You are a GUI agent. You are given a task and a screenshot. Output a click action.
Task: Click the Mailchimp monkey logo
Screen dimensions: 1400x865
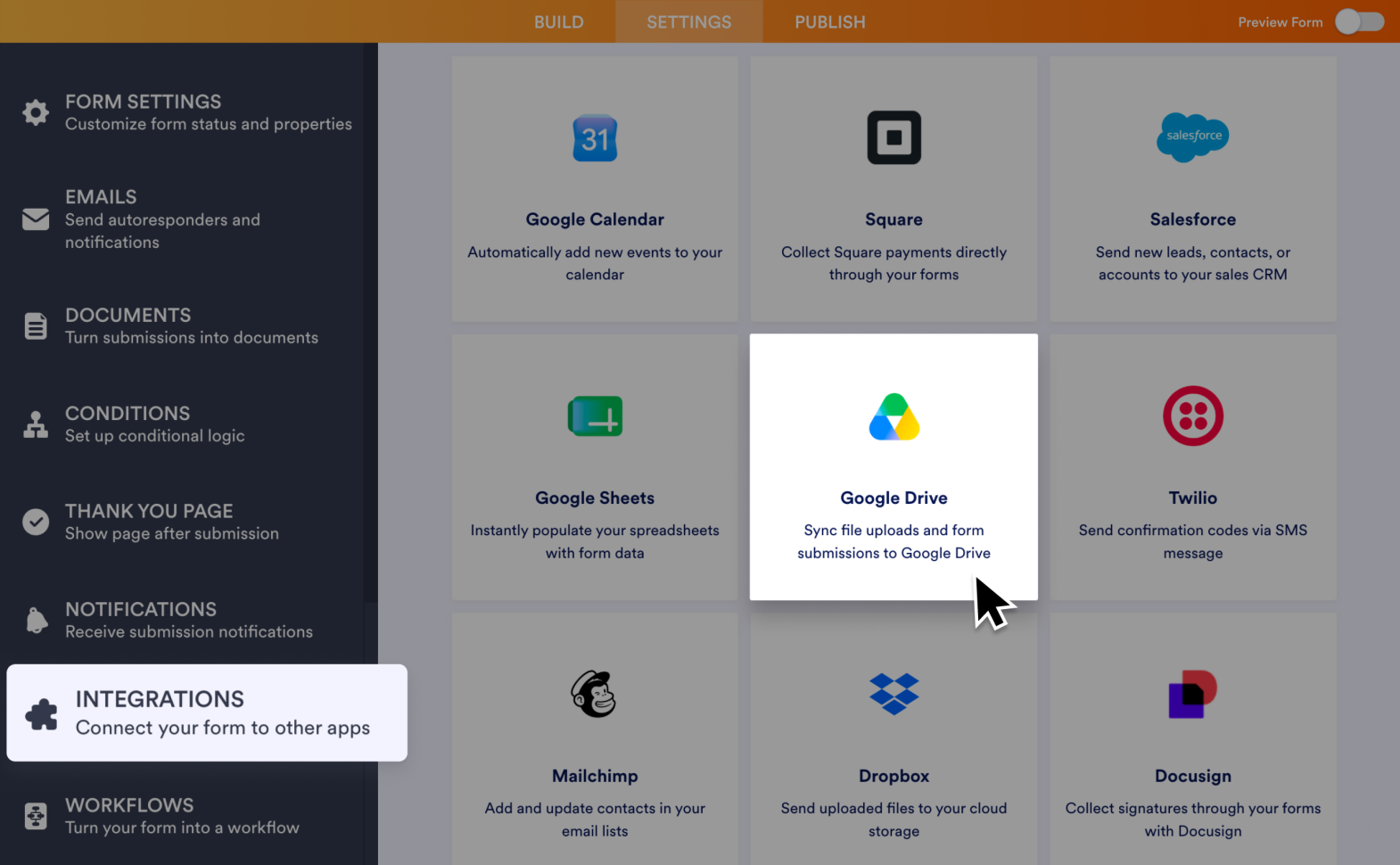coord(594,694)
